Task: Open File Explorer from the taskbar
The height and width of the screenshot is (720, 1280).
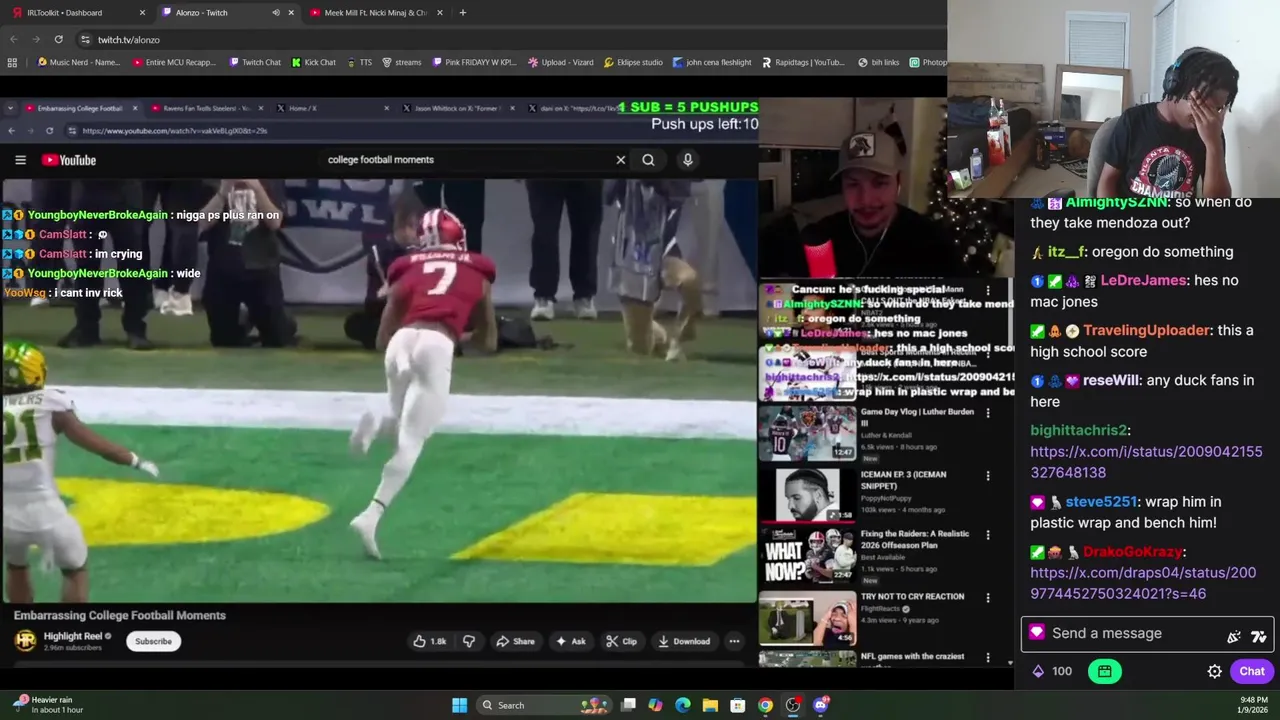Action: pyautogui.click(x=710, y=705)
